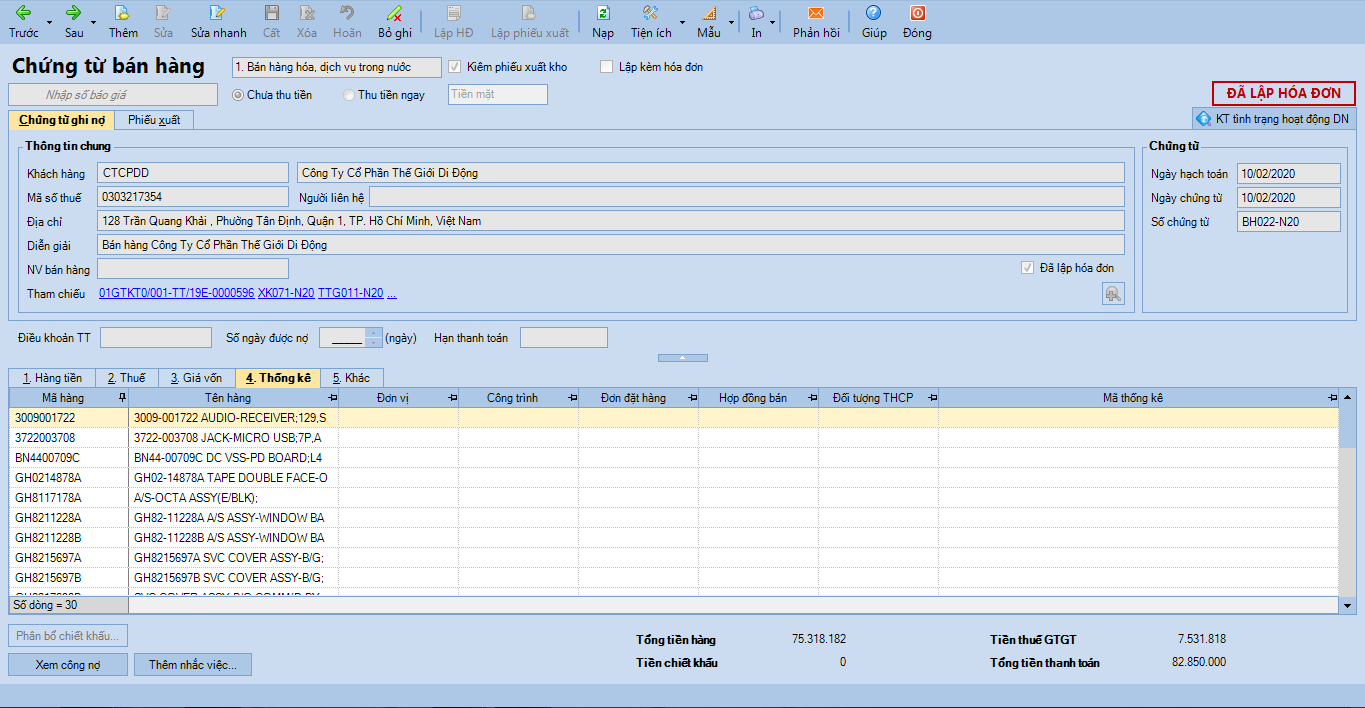Click the Điều khoản TT field

pos(156,338)
